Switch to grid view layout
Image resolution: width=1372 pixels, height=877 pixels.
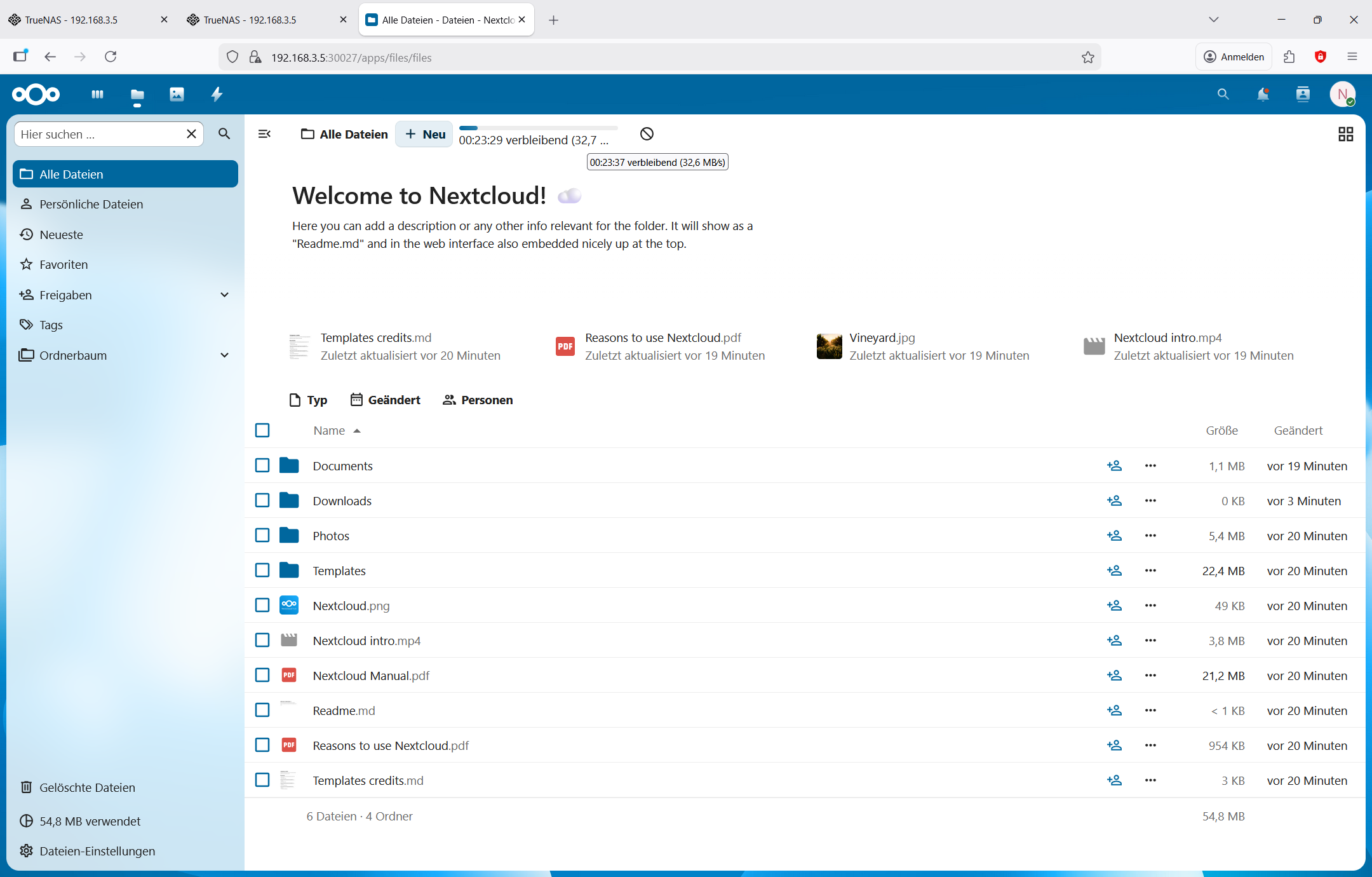(1345, 134)
